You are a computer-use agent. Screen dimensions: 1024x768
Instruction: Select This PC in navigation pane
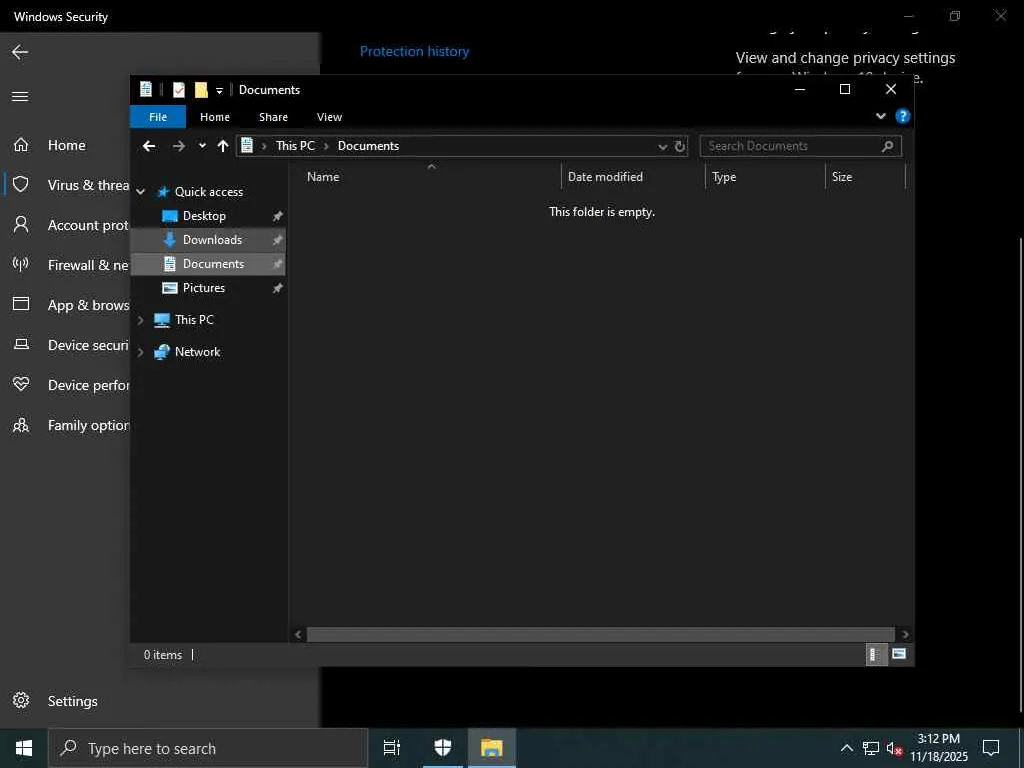click(194, 320)
